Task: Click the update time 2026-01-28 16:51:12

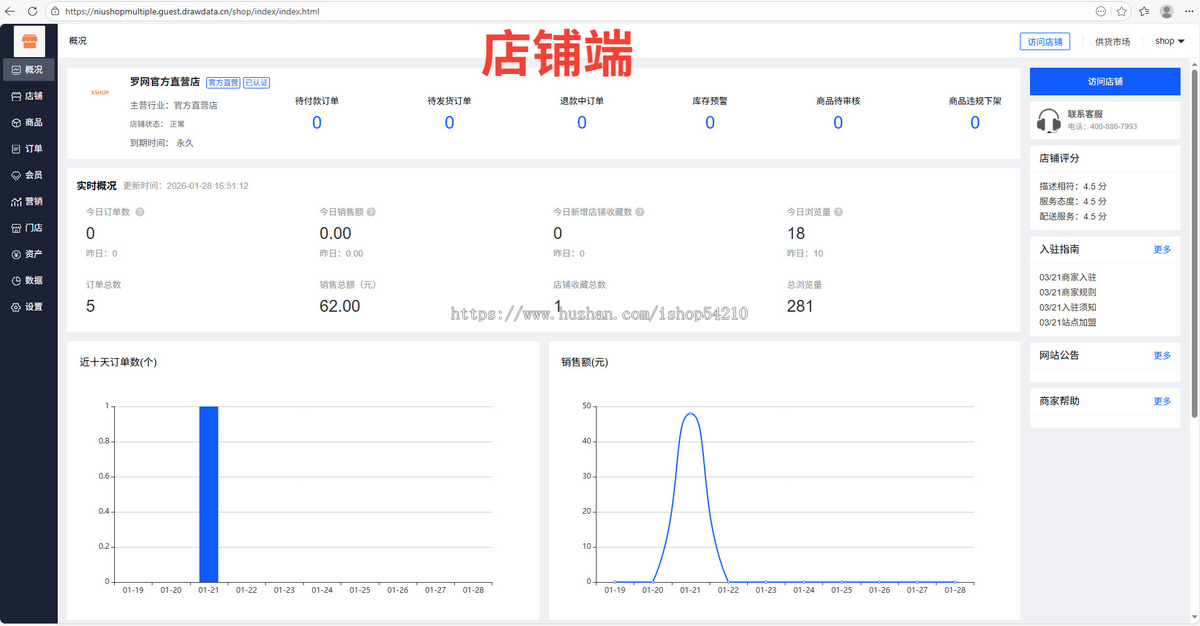Action: pyautogui.click(x=207, y=186)
